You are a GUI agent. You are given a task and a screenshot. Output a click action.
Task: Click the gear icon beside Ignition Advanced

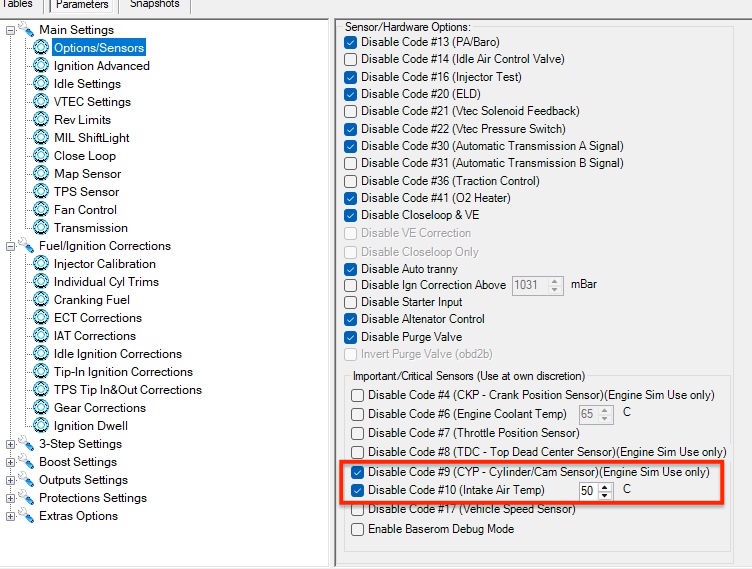tap(41, 66)
